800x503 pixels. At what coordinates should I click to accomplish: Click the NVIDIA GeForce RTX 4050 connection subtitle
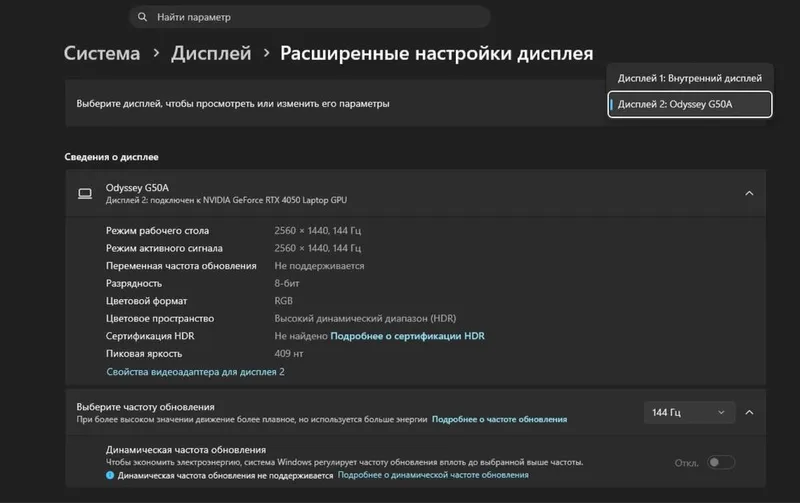(226, 200)
